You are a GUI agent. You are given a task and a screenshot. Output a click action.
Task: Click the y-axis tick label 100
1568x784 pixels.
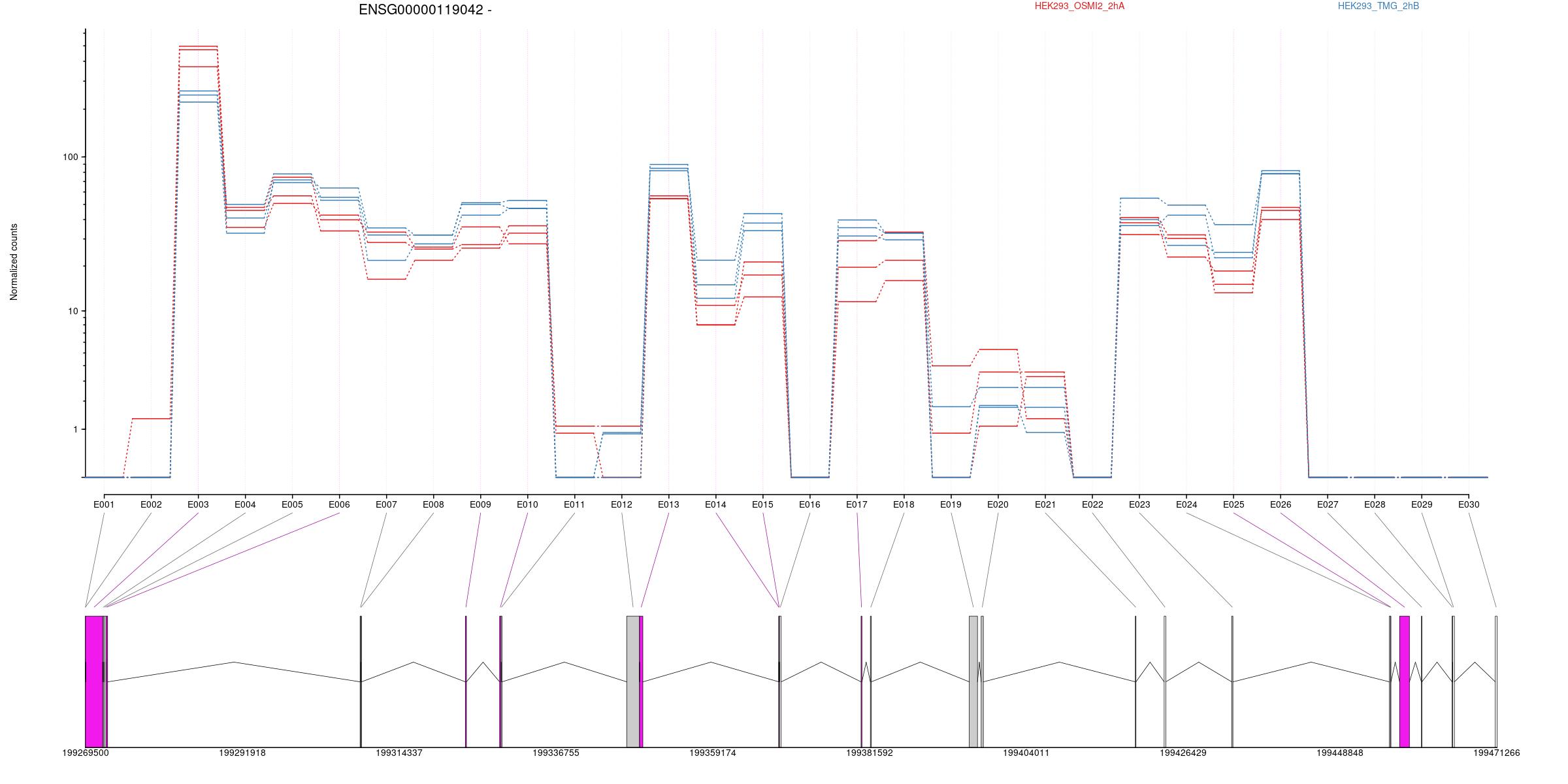coord(70,157)
